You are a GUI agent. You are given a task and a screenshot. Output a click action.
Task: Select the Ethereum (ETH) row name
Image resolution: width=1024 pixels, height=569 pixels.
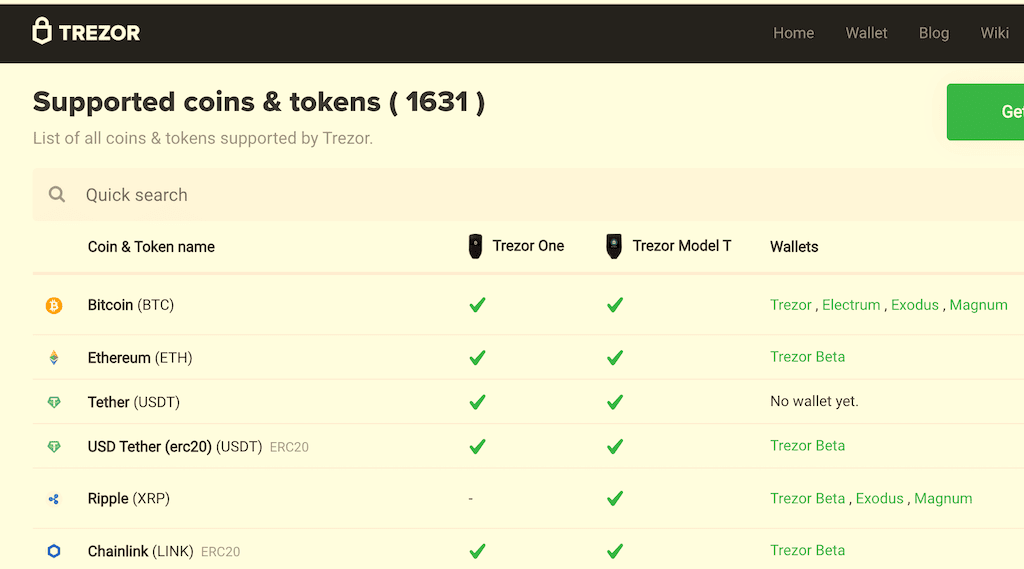(140, 358)
